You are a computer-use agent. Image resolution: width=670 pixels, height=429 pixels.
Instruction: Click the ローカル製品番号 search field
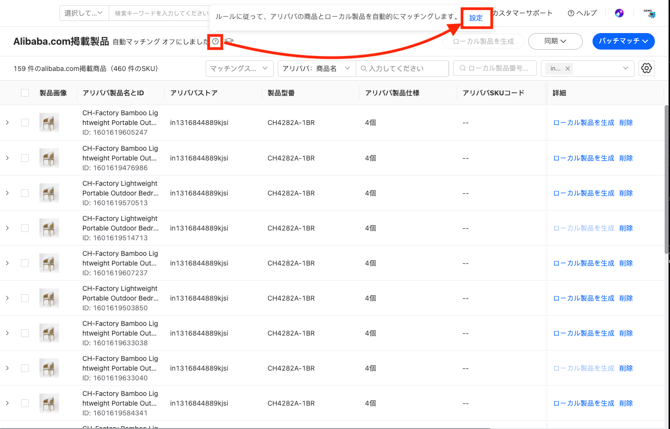[x=495, y=69]
